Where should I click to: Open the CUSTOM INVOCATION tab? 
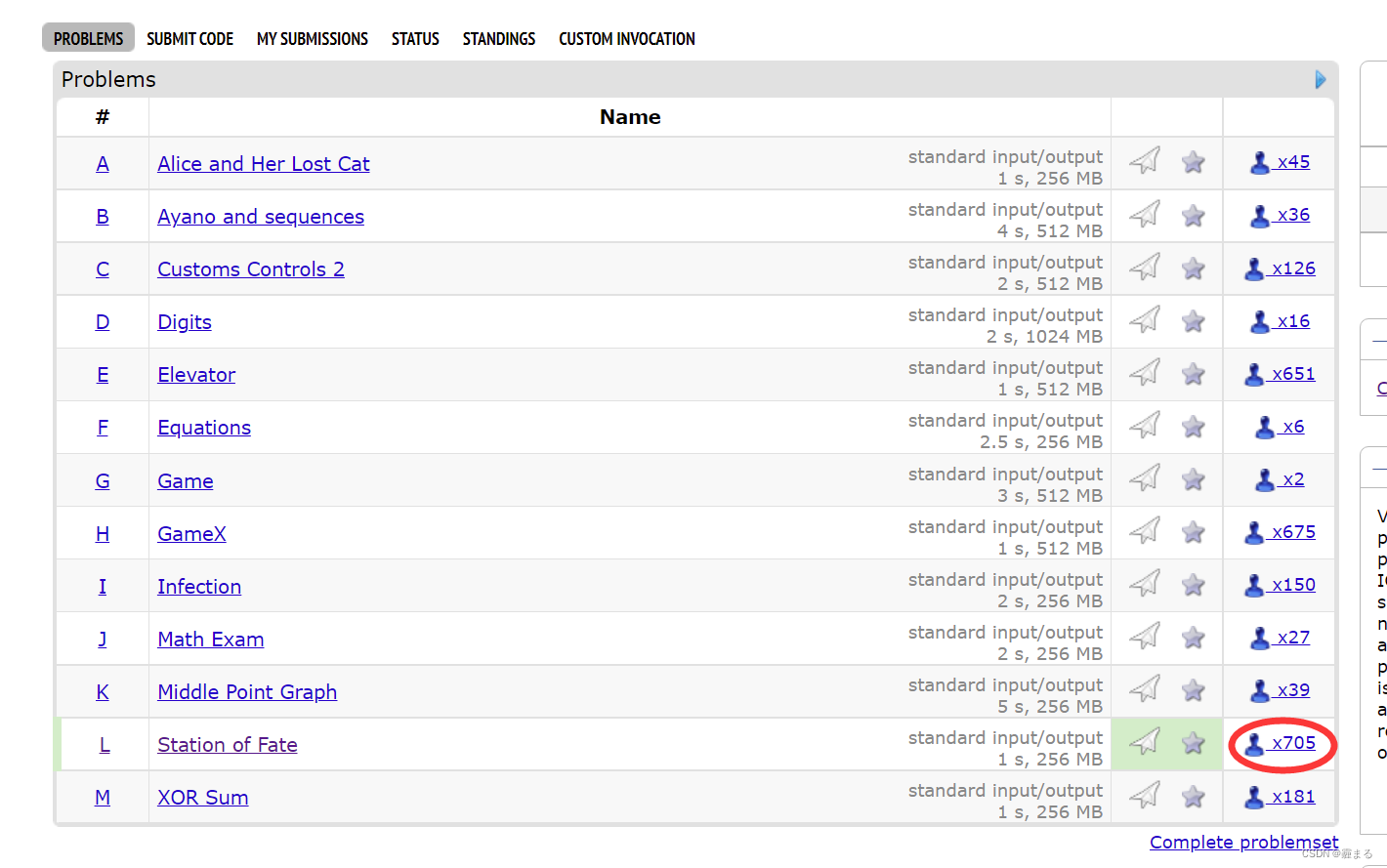click(627, 38)
